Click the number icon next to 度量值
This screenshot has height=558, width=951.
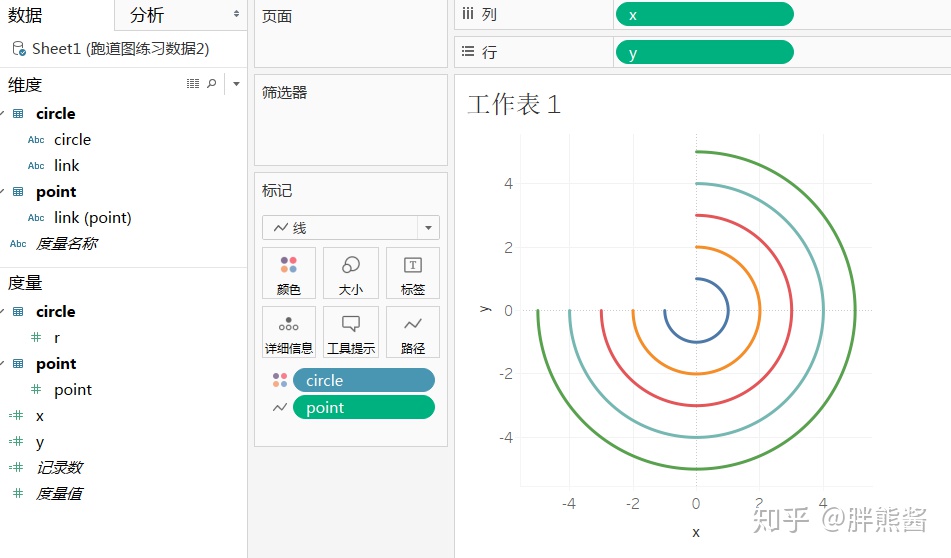coord(18,493)
